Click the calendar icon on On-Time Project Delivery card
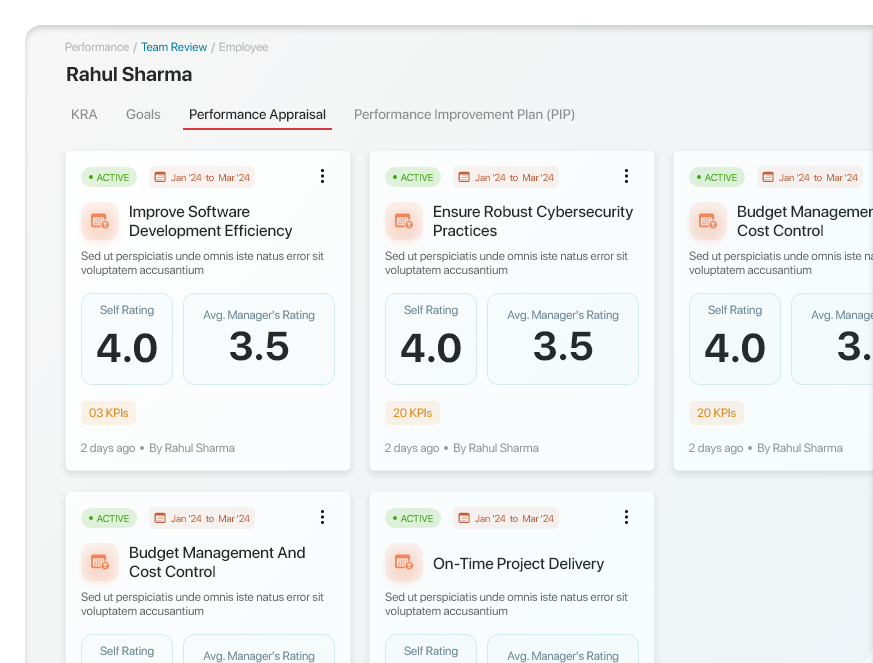This screenshot has height=663, width=873. pyautogui.click(x=464, y=518)
